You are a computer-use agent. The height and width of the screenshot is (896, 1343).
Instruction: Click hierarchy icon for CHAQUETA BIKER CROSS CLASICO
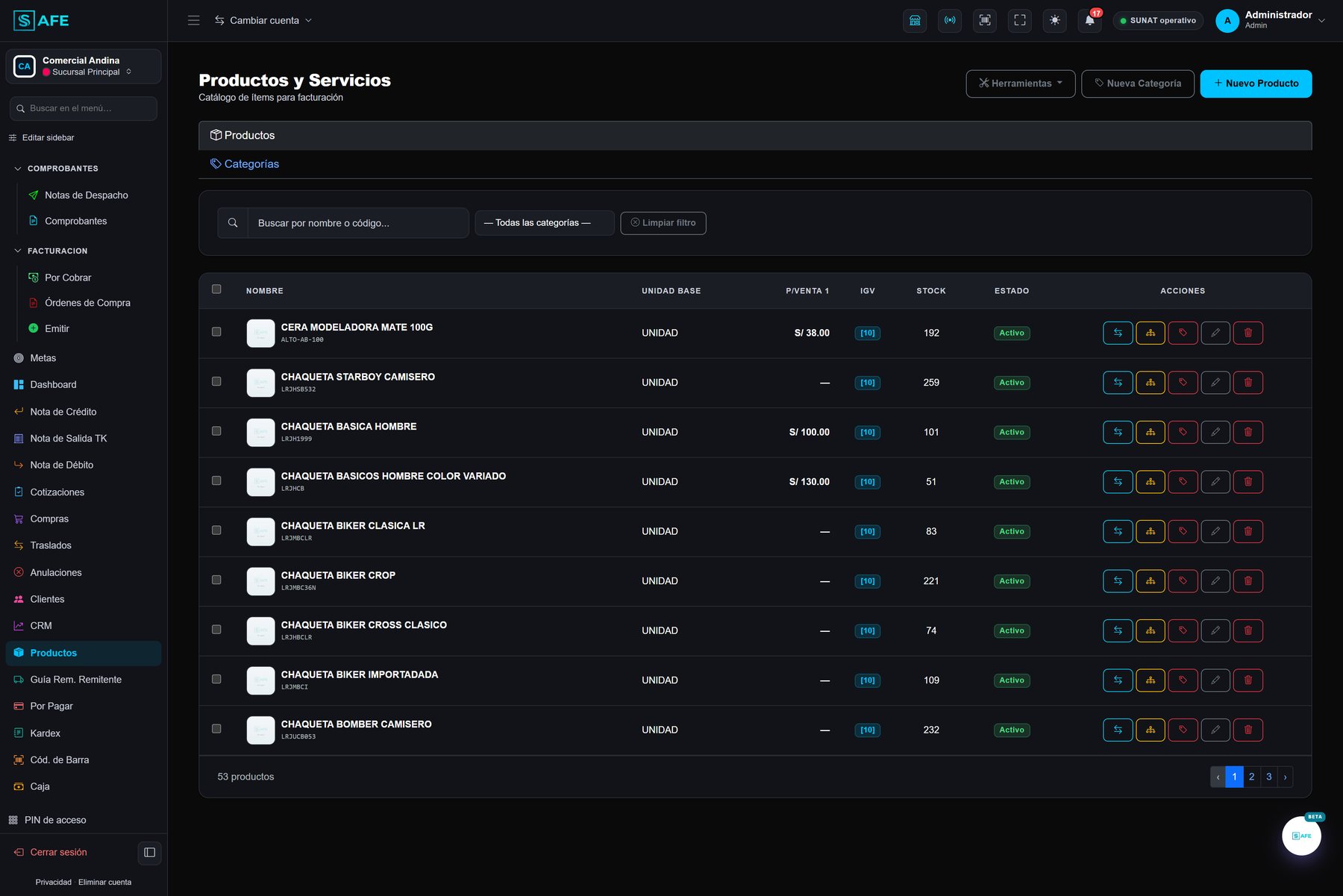[x=1151, y=630]
